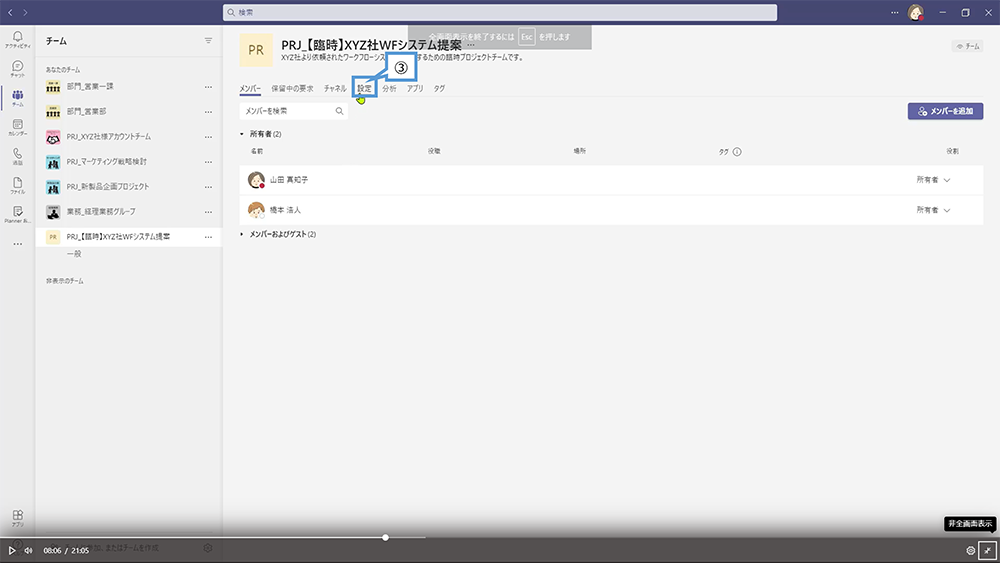This screenshot has height=563, width=1000.
Task: Open more options for 部門_営業部
Action: coord(208,112)
